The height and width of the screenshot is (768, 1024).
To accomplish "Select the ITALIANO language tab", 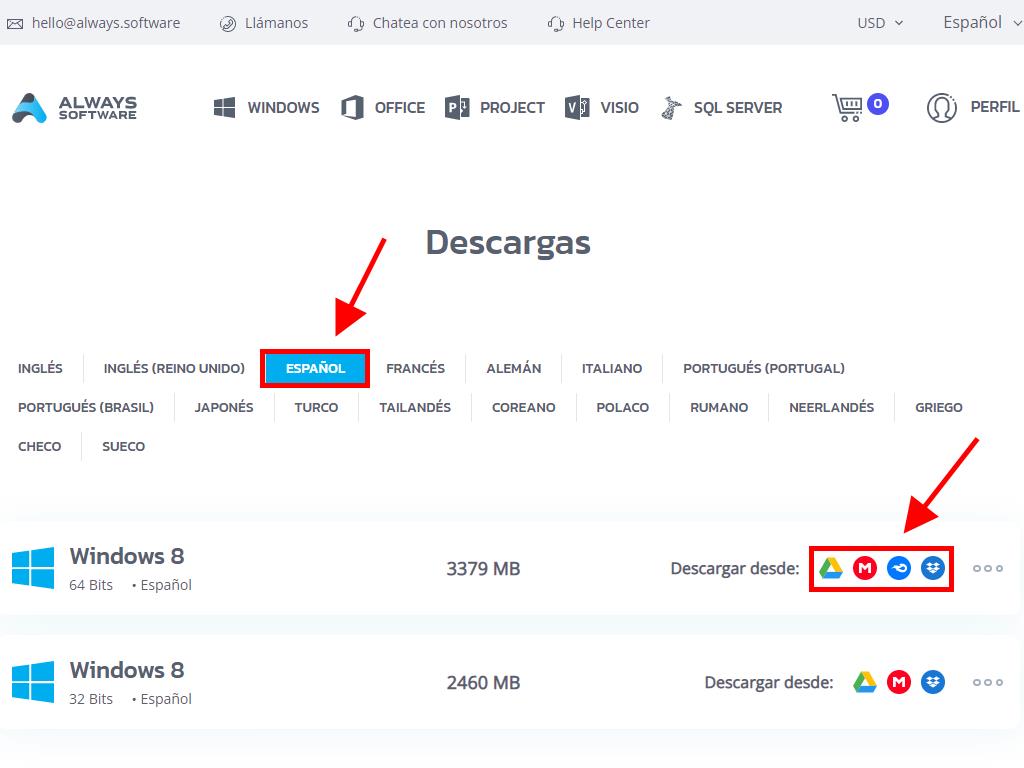I will click(612, 368).
